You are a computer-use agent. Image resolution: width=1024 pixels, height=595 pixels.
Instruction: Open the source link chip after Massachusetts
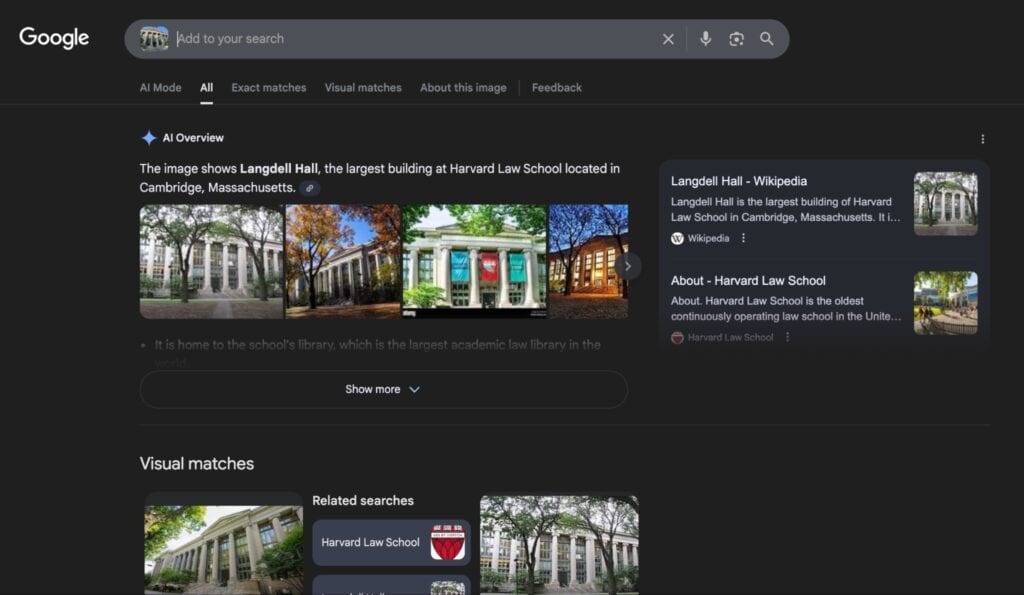[310, 188]
